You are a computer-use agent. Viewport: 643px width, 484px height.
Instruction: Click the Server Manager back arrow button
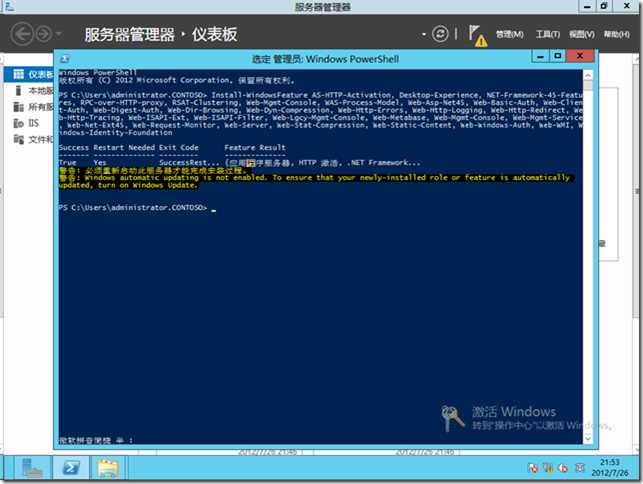(21, 34)
